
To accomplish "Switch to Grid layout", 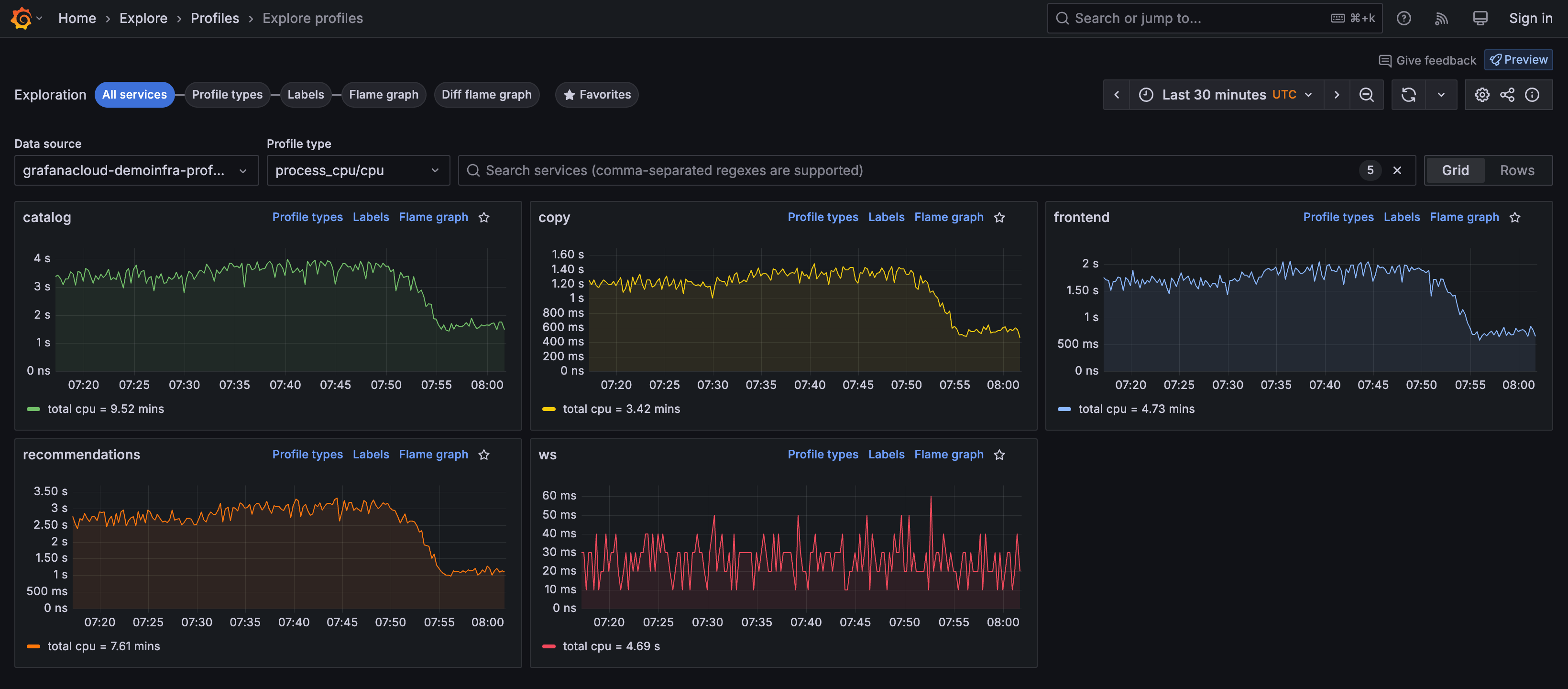I will (x=1455, y=170).
